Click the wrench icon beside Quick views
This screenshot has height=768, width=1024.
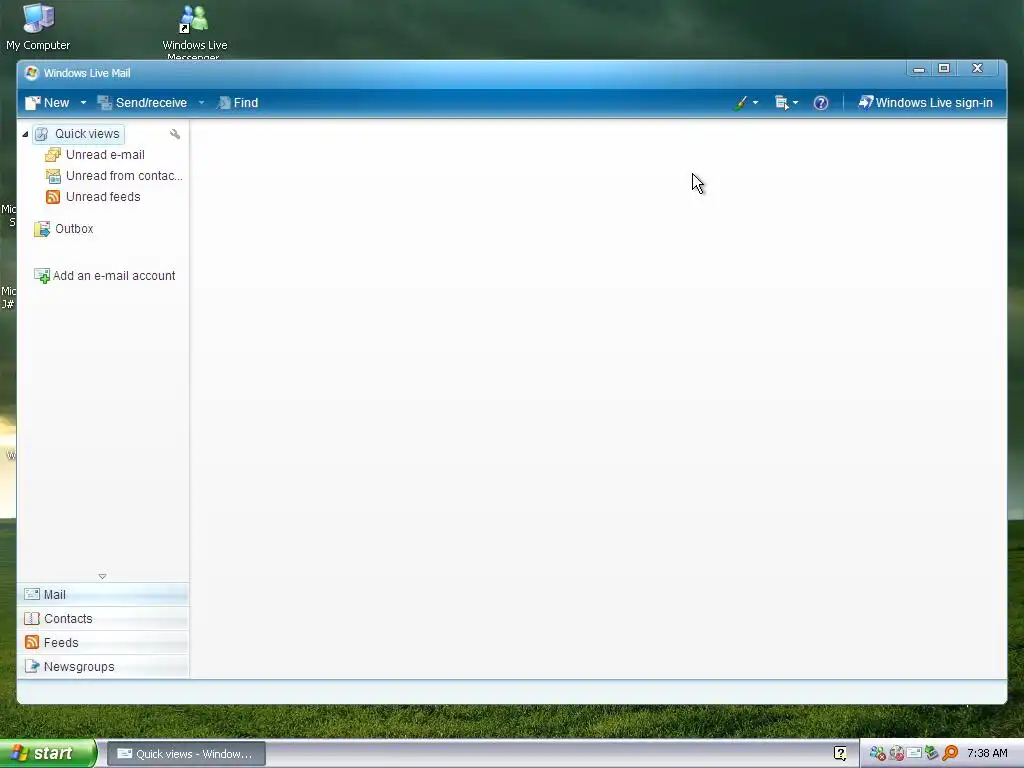click(x=174, y=134)
